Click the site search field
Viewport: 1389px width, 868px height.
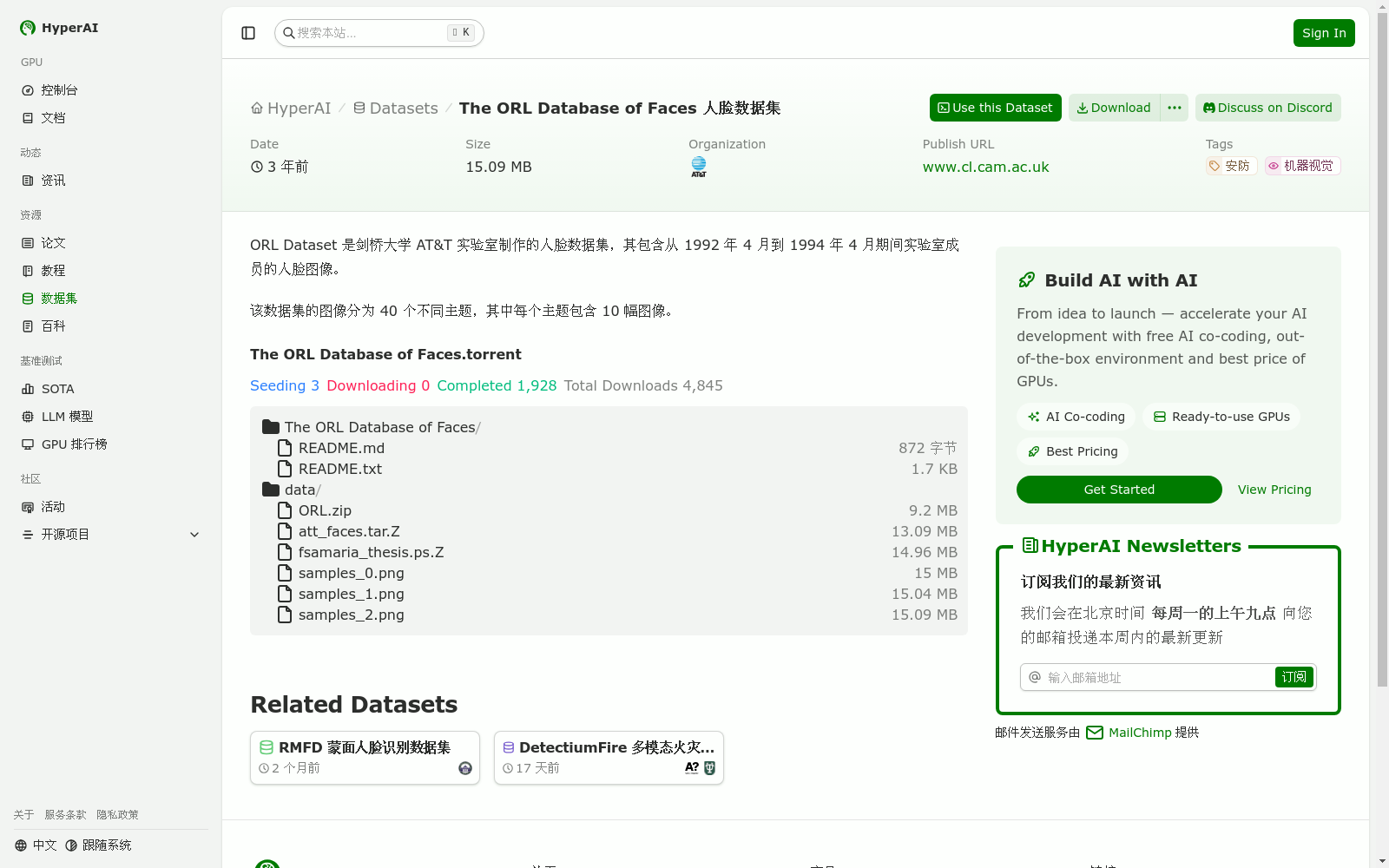tap(379, 33)
